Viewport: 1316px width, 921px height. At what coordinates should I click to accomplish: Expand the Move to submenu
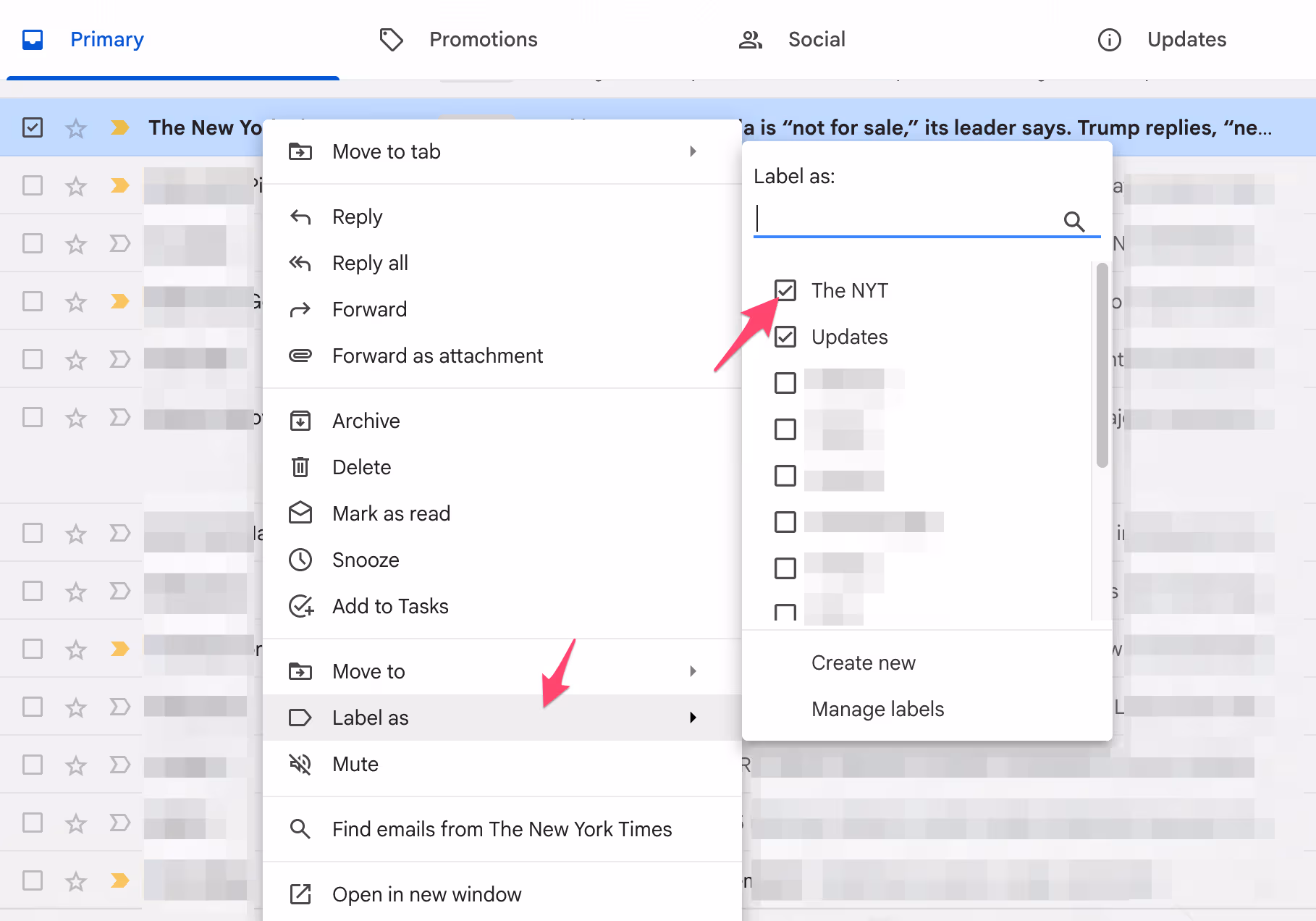point(693,671)
